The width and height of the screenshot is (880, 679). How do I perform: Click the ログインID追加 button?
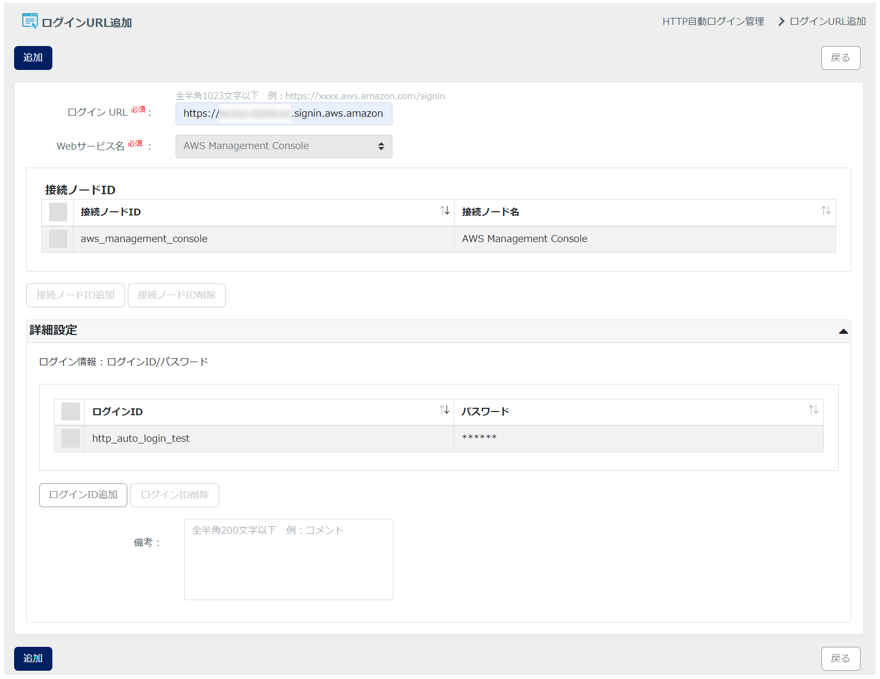83,495
